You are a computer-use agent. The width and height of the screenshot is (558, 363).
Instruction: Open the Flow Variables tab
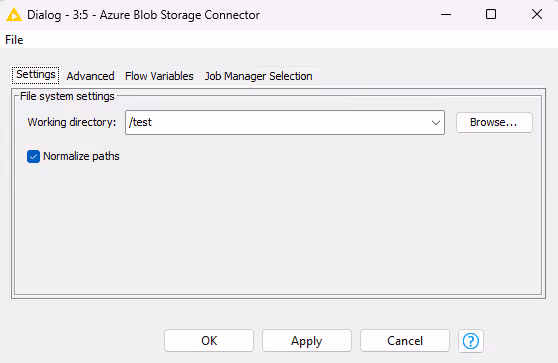pos(159,76)
